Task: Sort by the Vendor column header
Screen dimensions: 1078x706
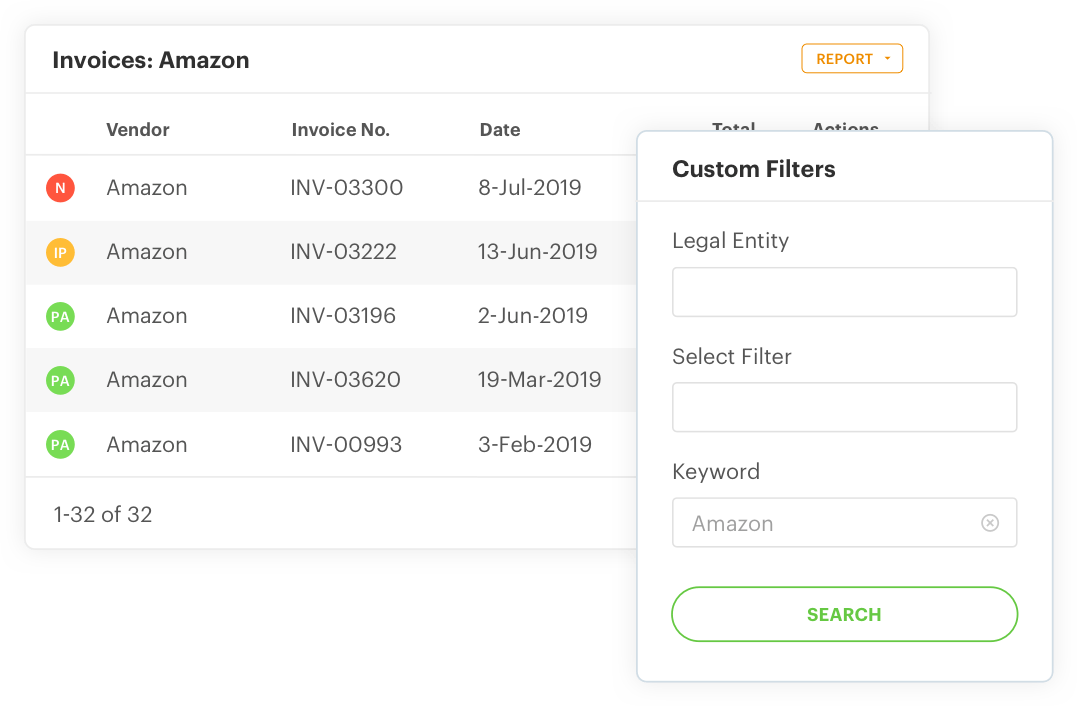Action: point(137,129)
